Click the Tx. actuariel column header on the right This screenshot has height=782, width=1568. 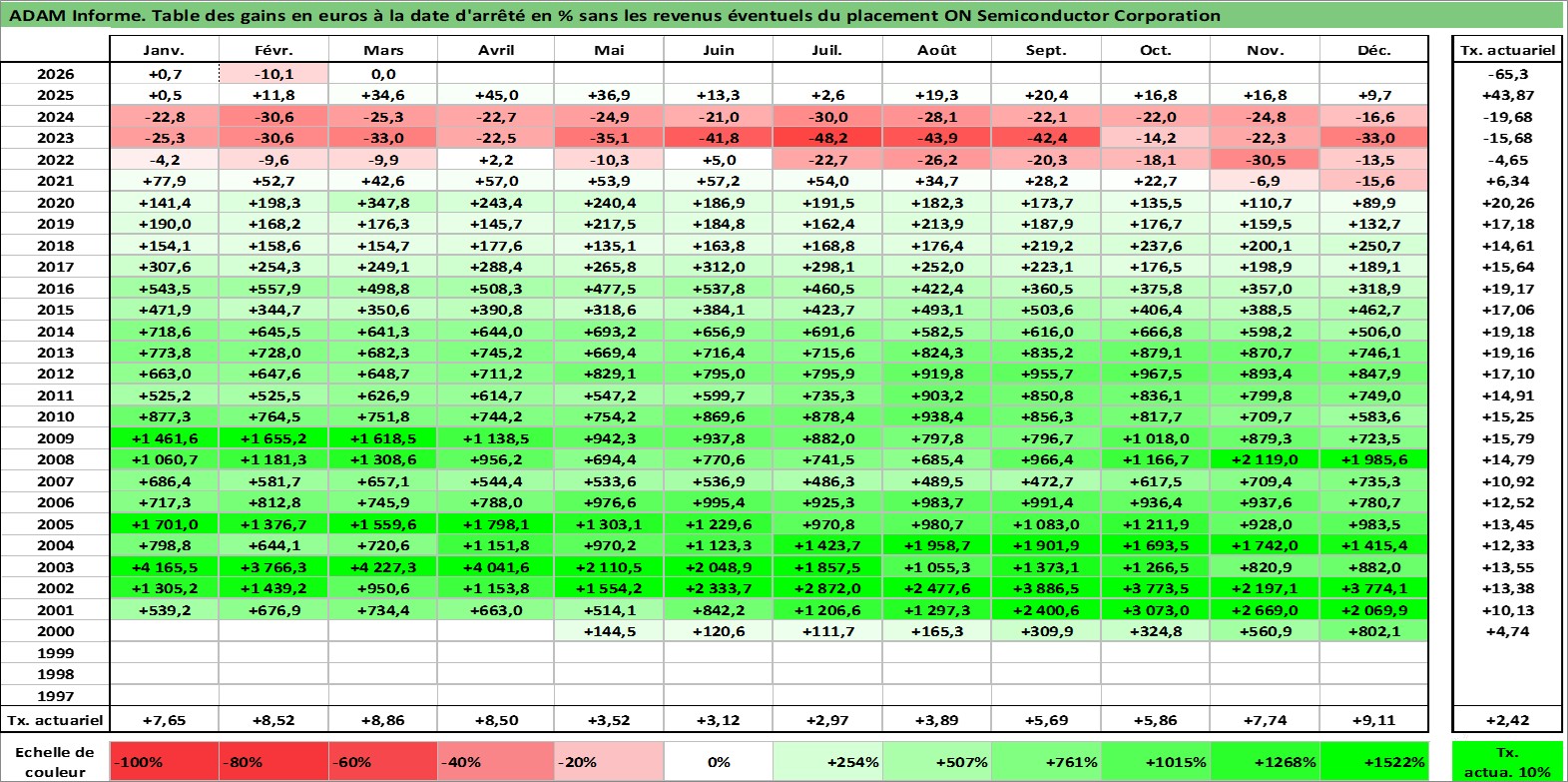click(x=1507, y=50)
